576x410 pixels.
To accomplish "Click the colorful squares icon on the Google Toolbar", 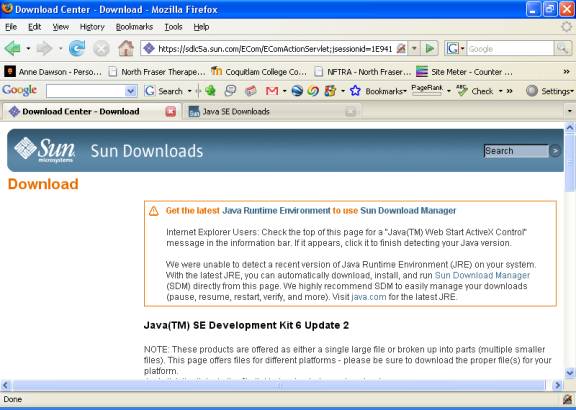I will pyautogui.click(x=330, y=91).
